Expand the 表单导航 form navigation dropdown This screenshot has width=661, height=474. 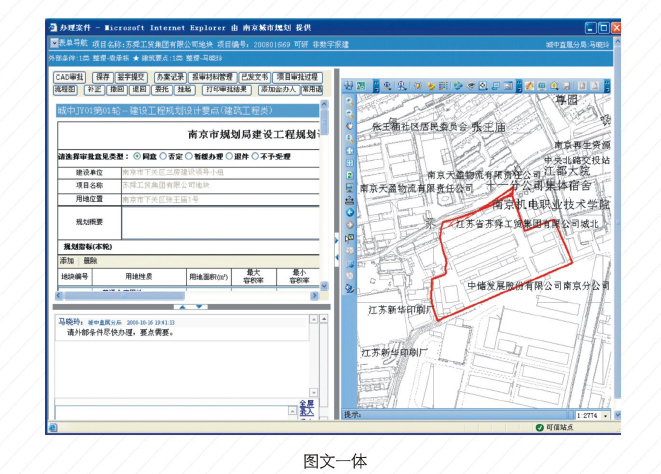(54, 43)
